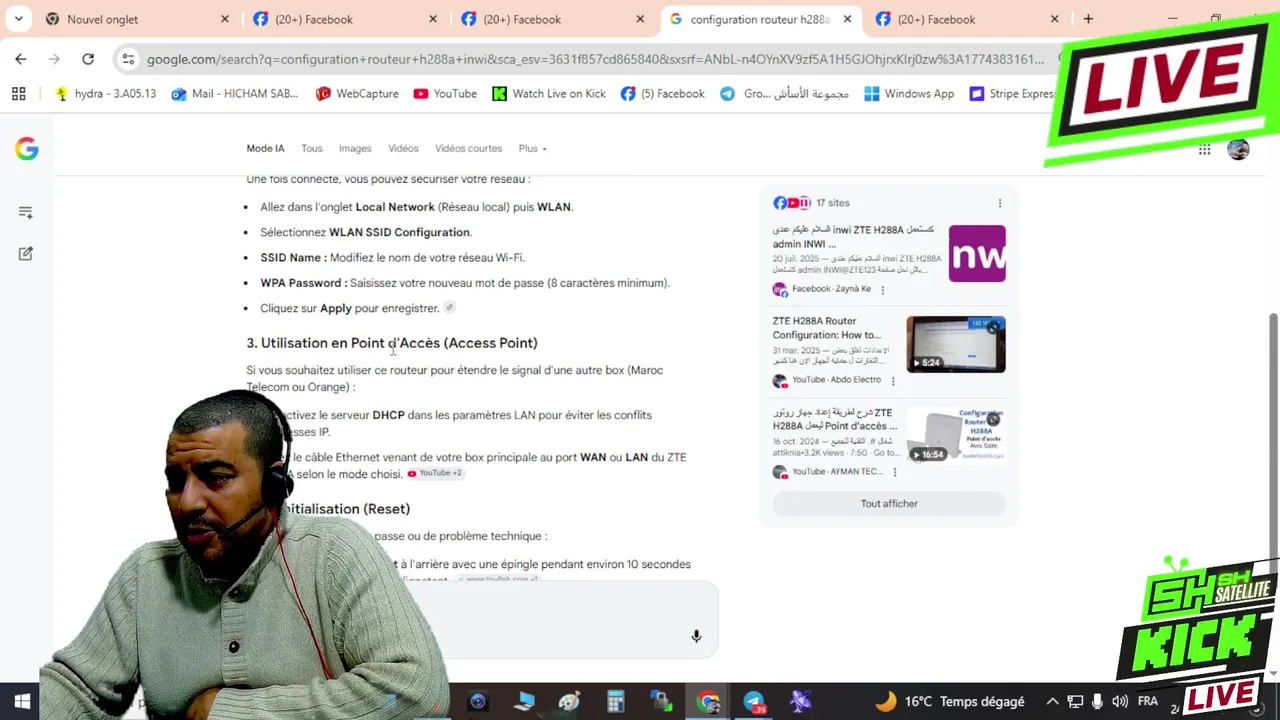
Task: Start a new AI conversation with the compose icon
Action: [26, 254]
